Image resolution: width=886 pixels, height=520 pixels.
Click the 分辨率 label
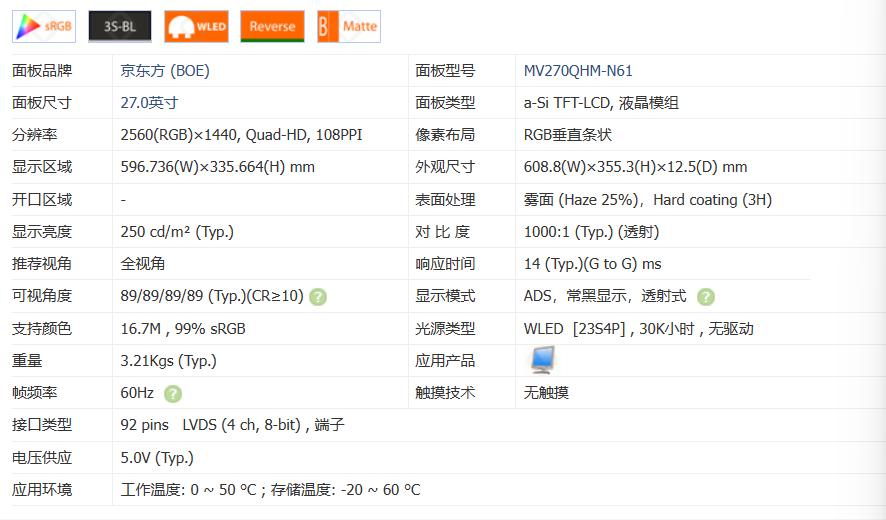click(x=34, y=135)
